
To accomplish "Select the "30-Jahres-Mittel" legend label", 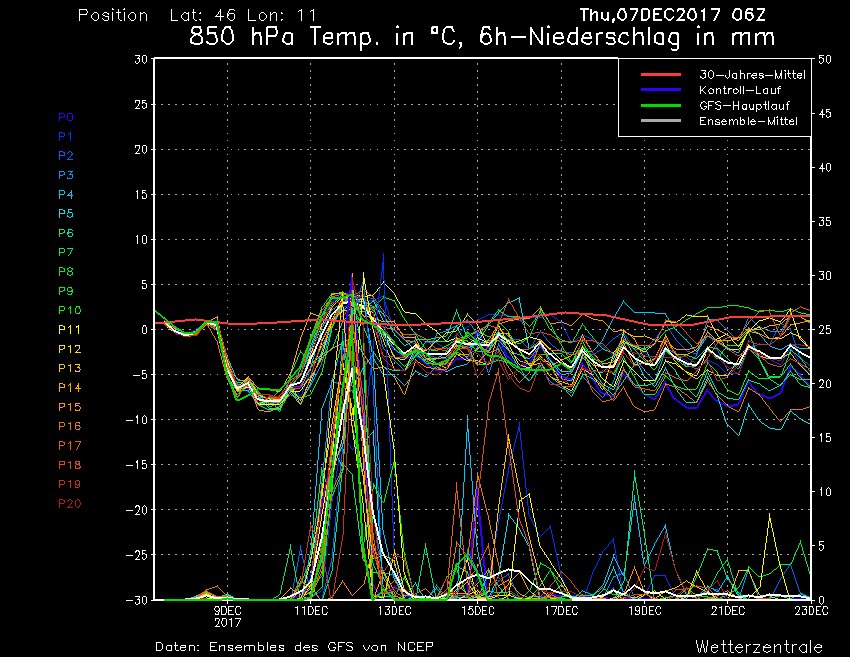I will pos(752,75).
